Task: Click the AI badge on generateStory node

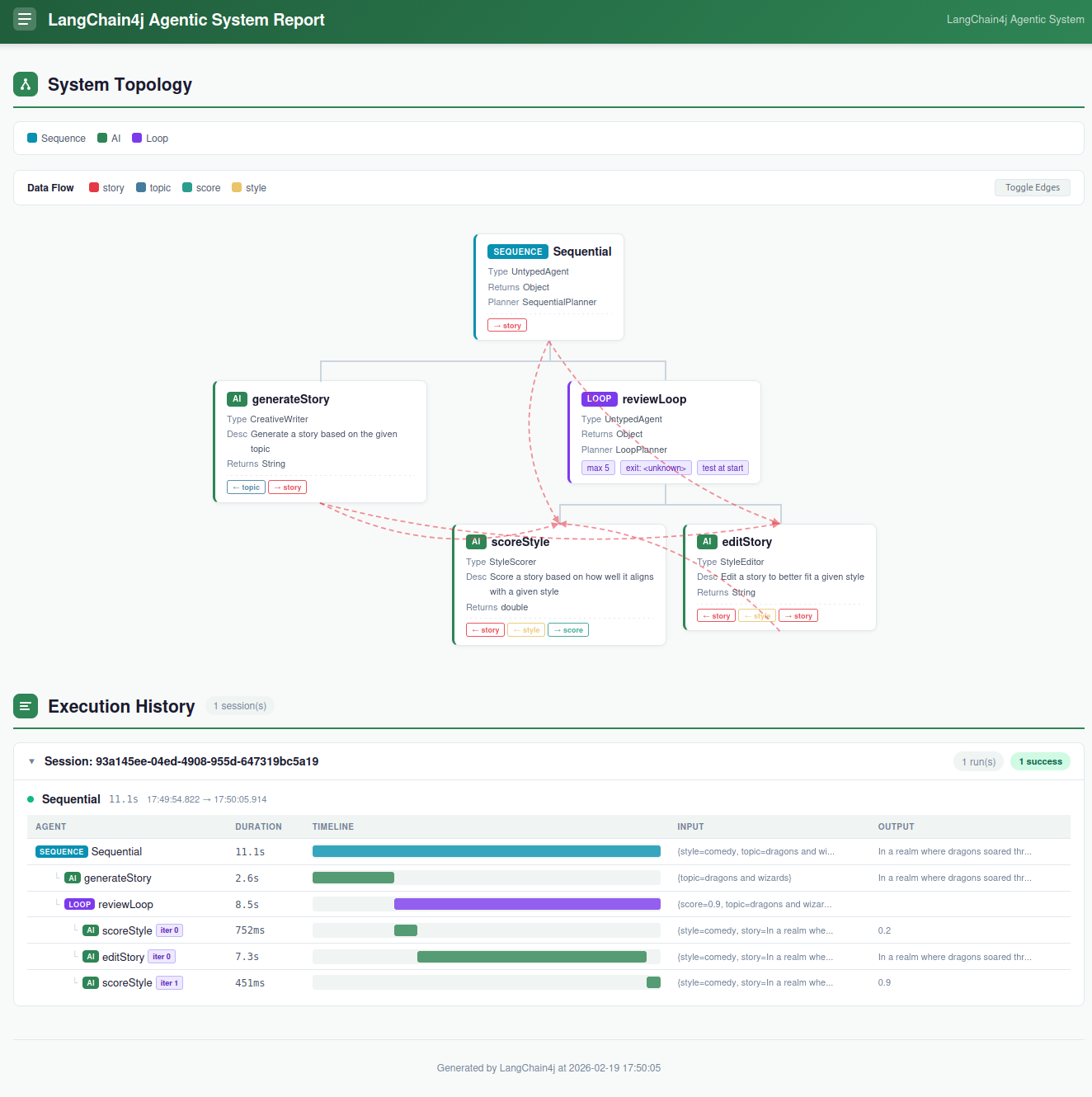Action: (237, 399)
